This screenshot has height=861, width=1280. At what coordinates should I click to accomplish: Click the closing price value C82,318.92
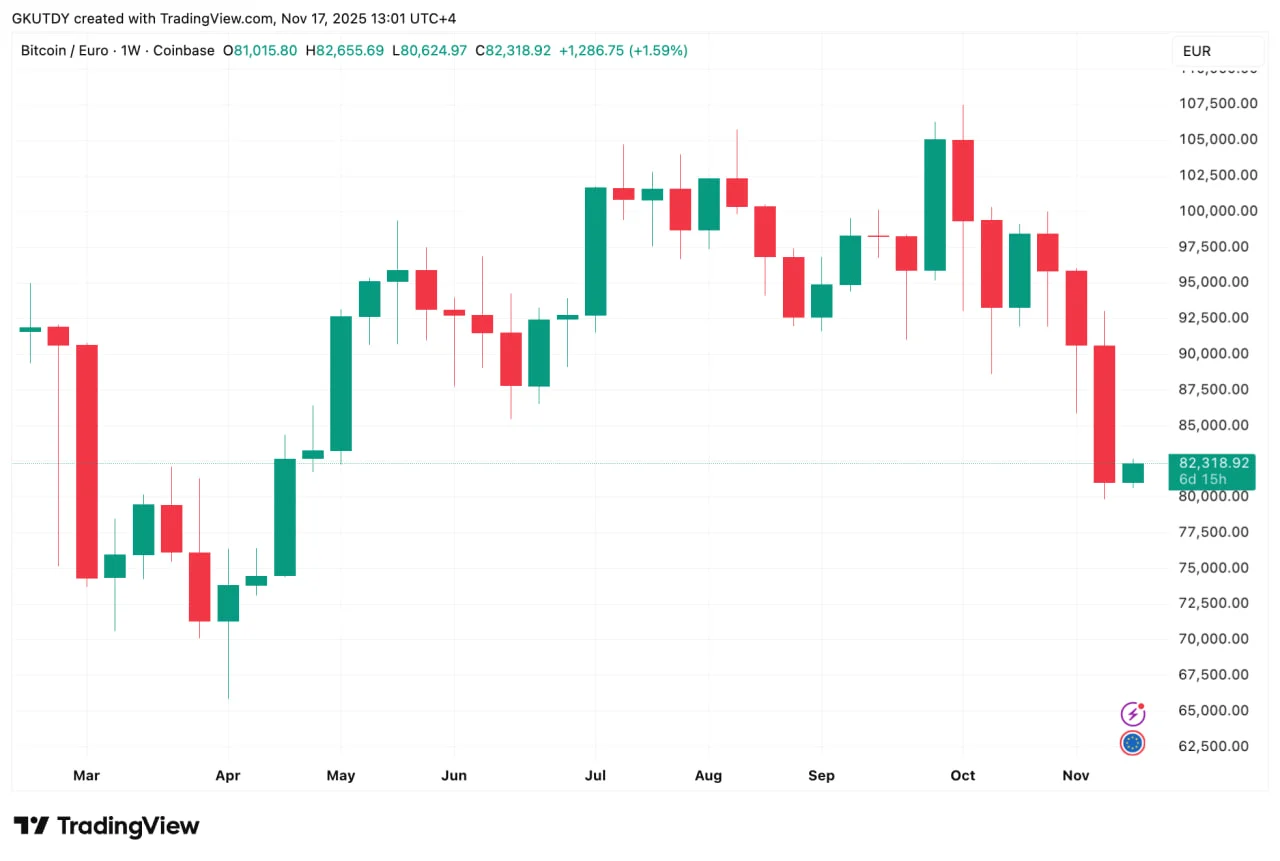(x=513, y=50)
